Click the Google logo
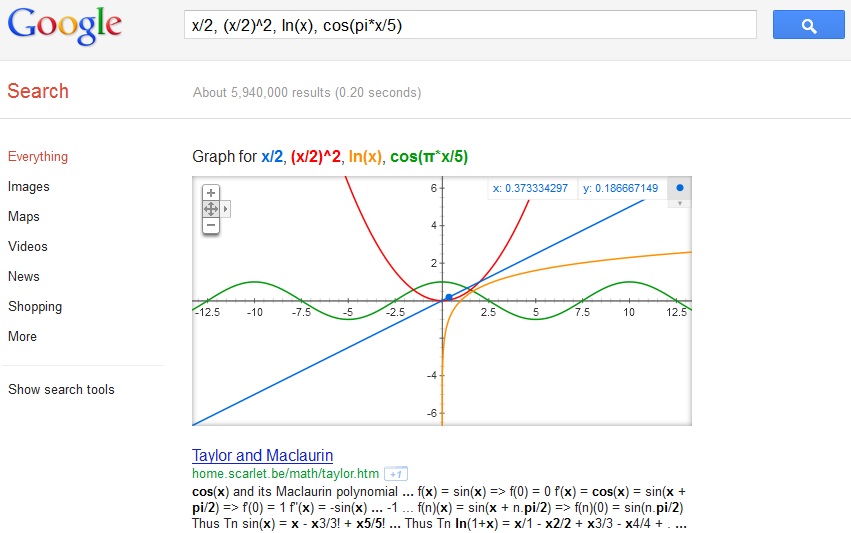Screen dimensions: 851x533 [x=65, y=26]
